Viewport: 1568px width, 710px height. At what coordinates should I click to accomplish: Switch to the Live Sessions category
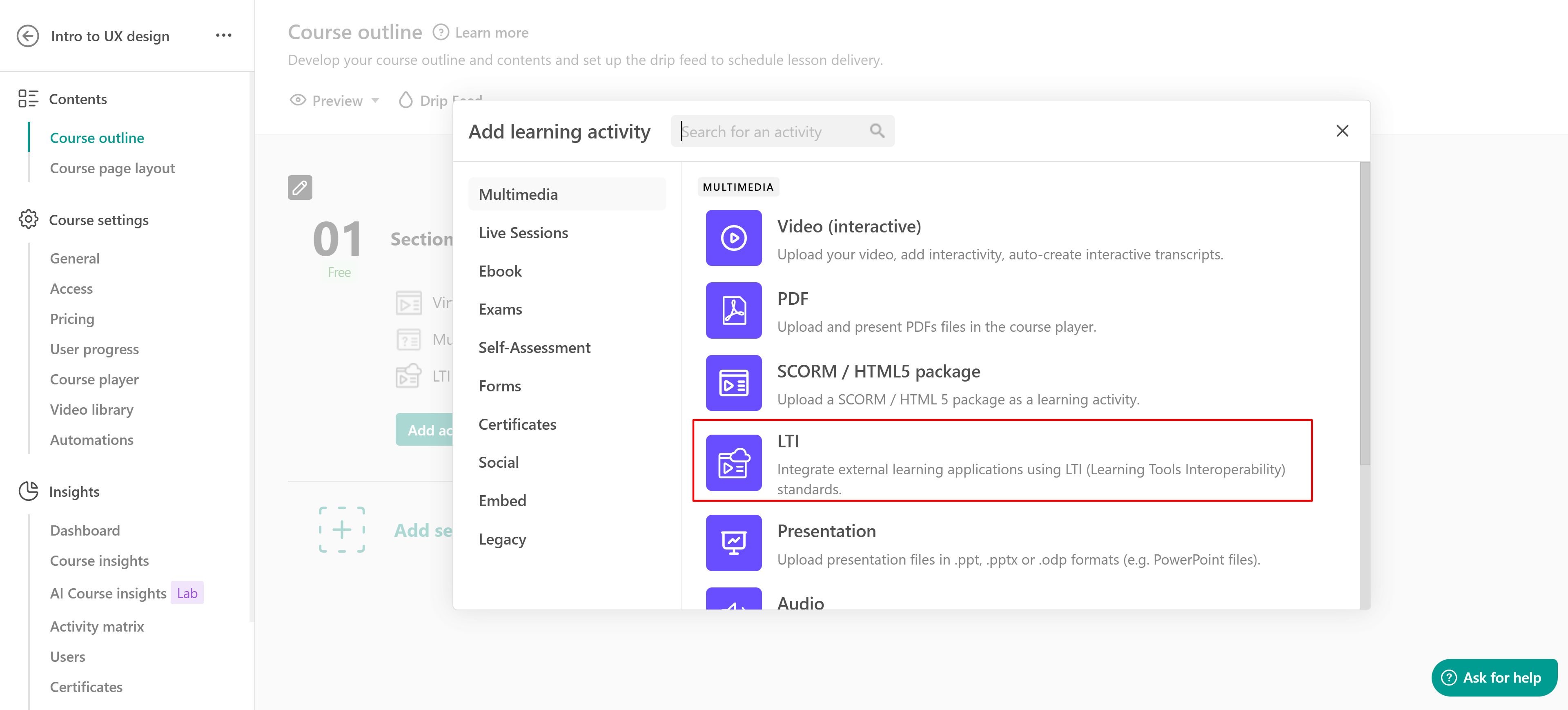523,232
